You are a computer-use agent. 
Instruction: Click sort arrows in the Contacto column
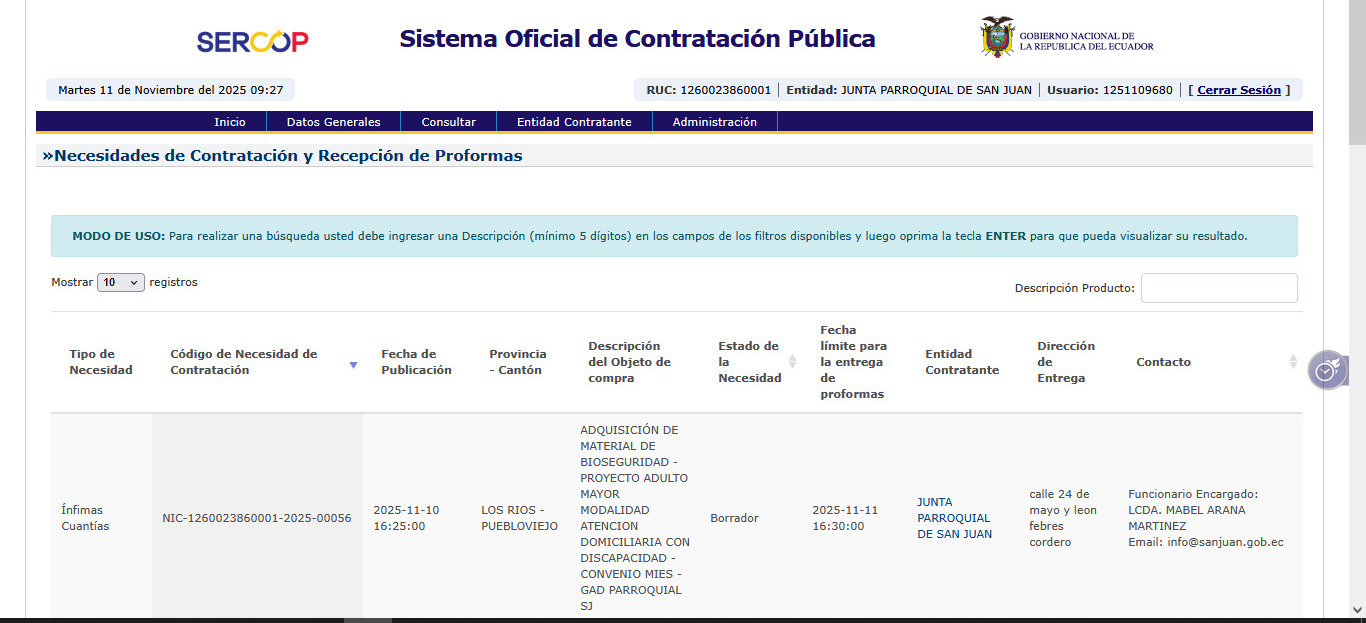click(1293, 362)
